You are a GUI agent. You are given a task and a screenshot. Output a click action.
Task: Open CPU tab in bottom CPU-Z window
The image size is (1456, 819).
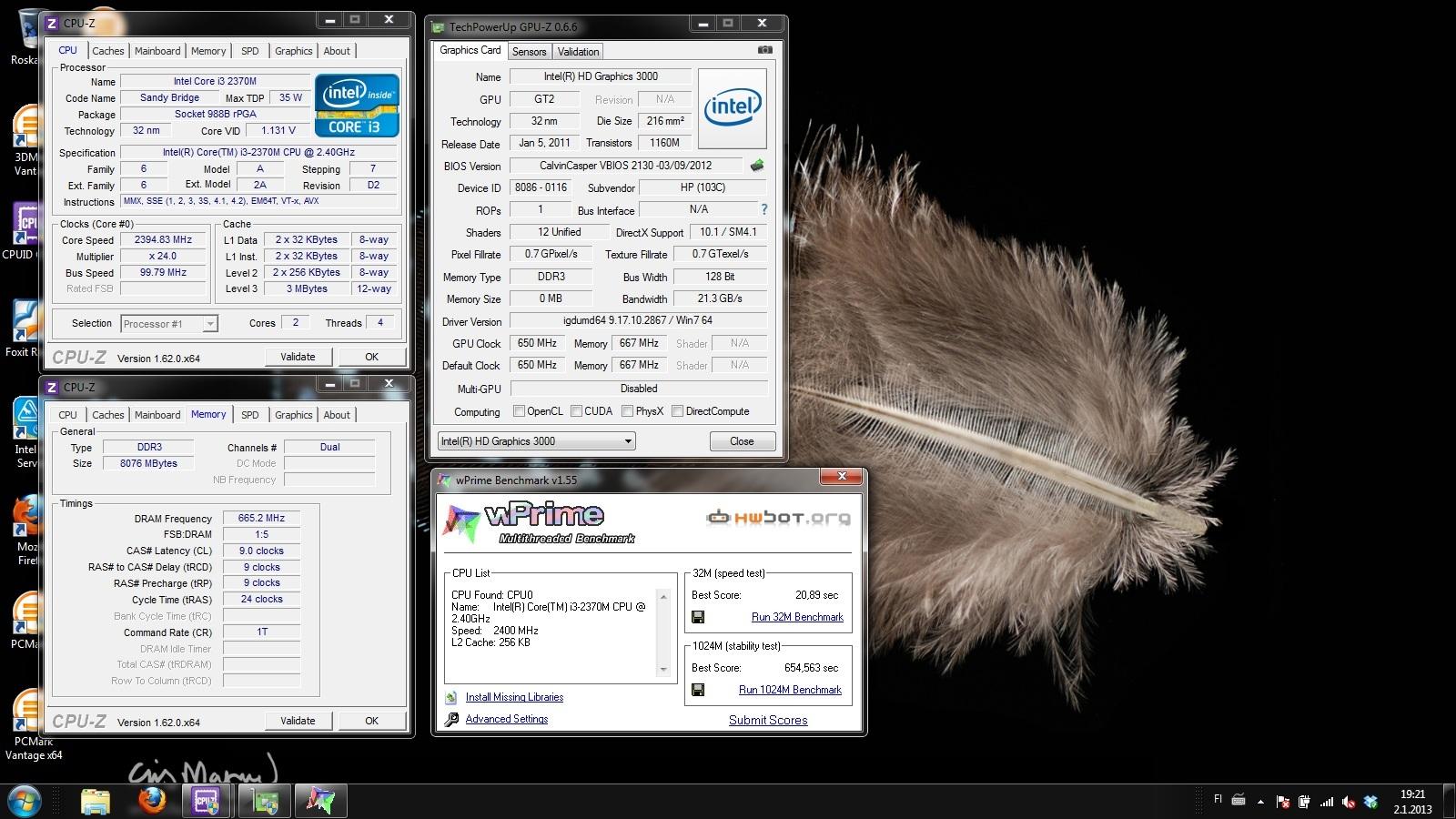[67, 415]
